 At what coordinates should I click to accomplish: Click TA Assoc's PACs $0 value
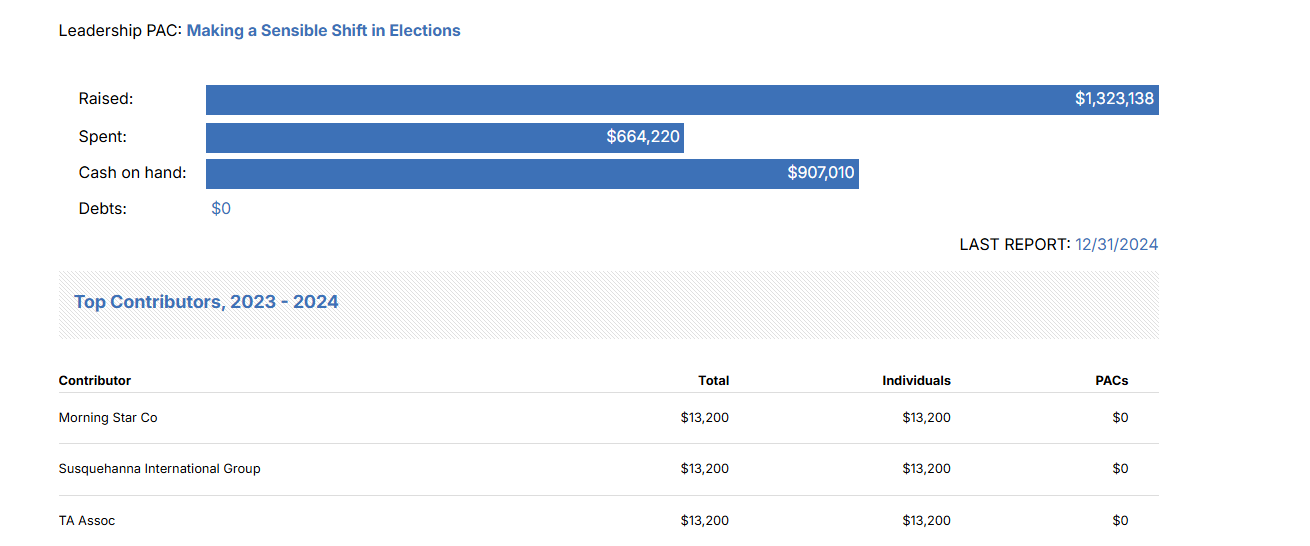tap(1120, 521)
